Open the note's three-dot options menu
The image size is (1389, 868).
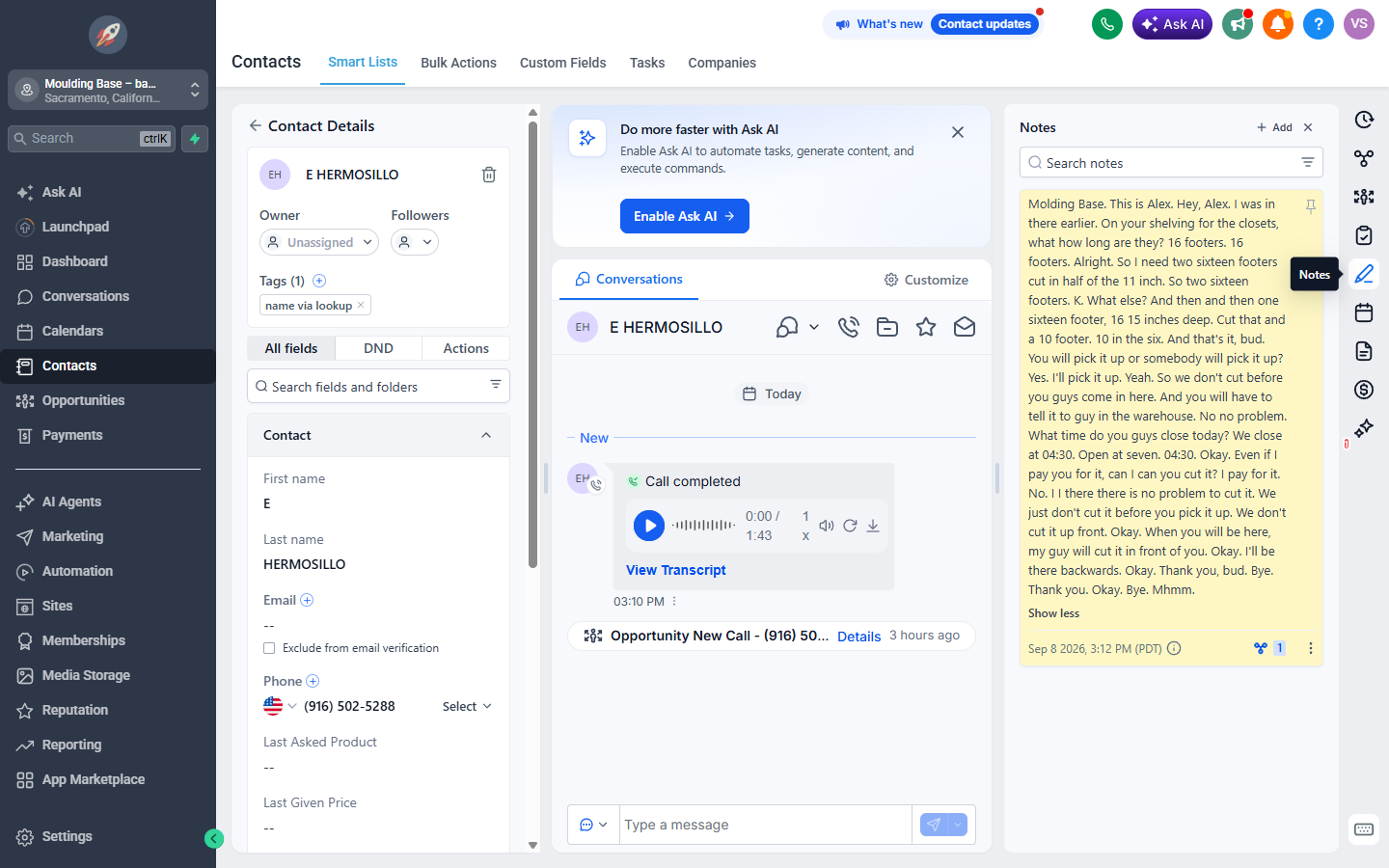(1311, 648)
